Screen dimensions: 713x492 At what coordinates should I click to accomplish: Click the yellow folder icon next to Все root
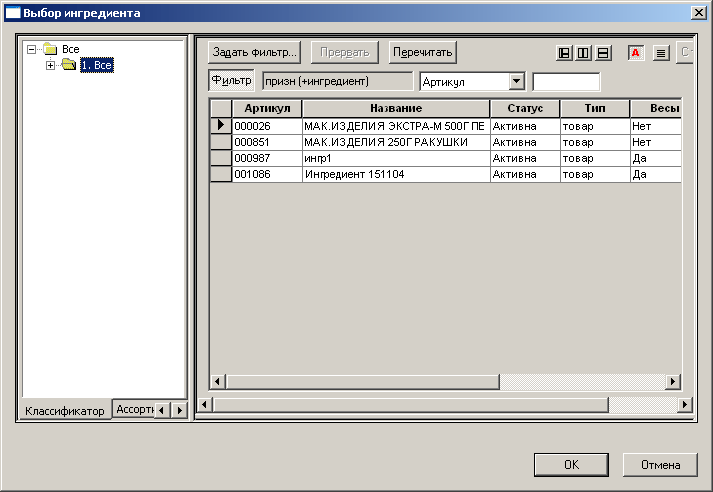click(x=50, y=49)
